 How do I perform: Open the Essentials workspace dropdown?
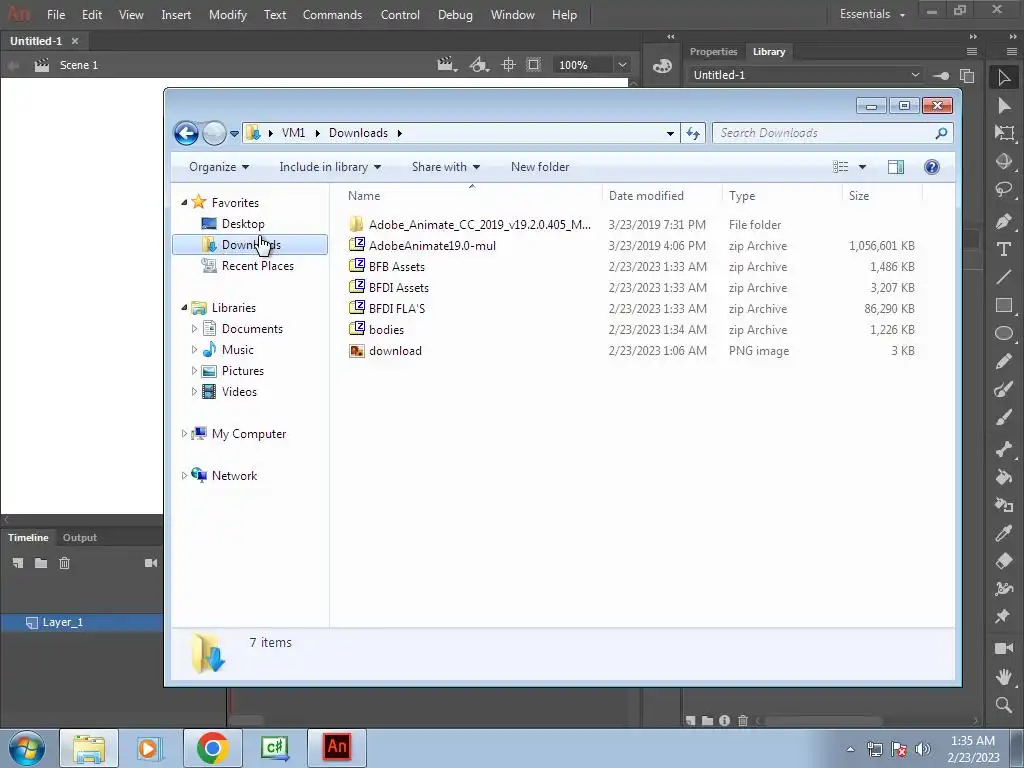872,14
